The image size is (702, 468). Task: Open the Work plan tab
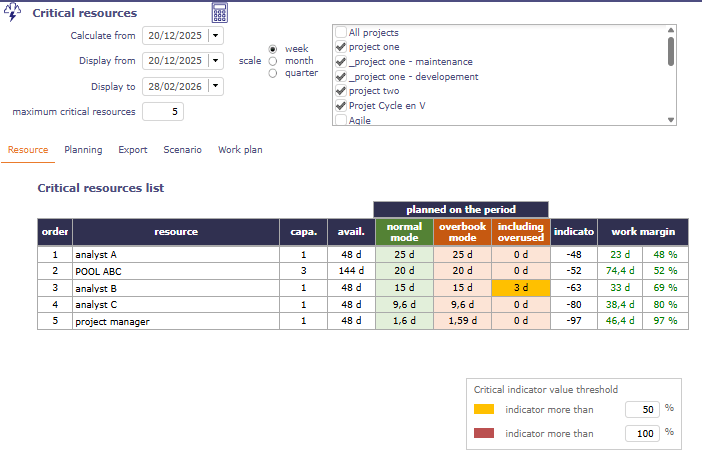tap(240, 150)
